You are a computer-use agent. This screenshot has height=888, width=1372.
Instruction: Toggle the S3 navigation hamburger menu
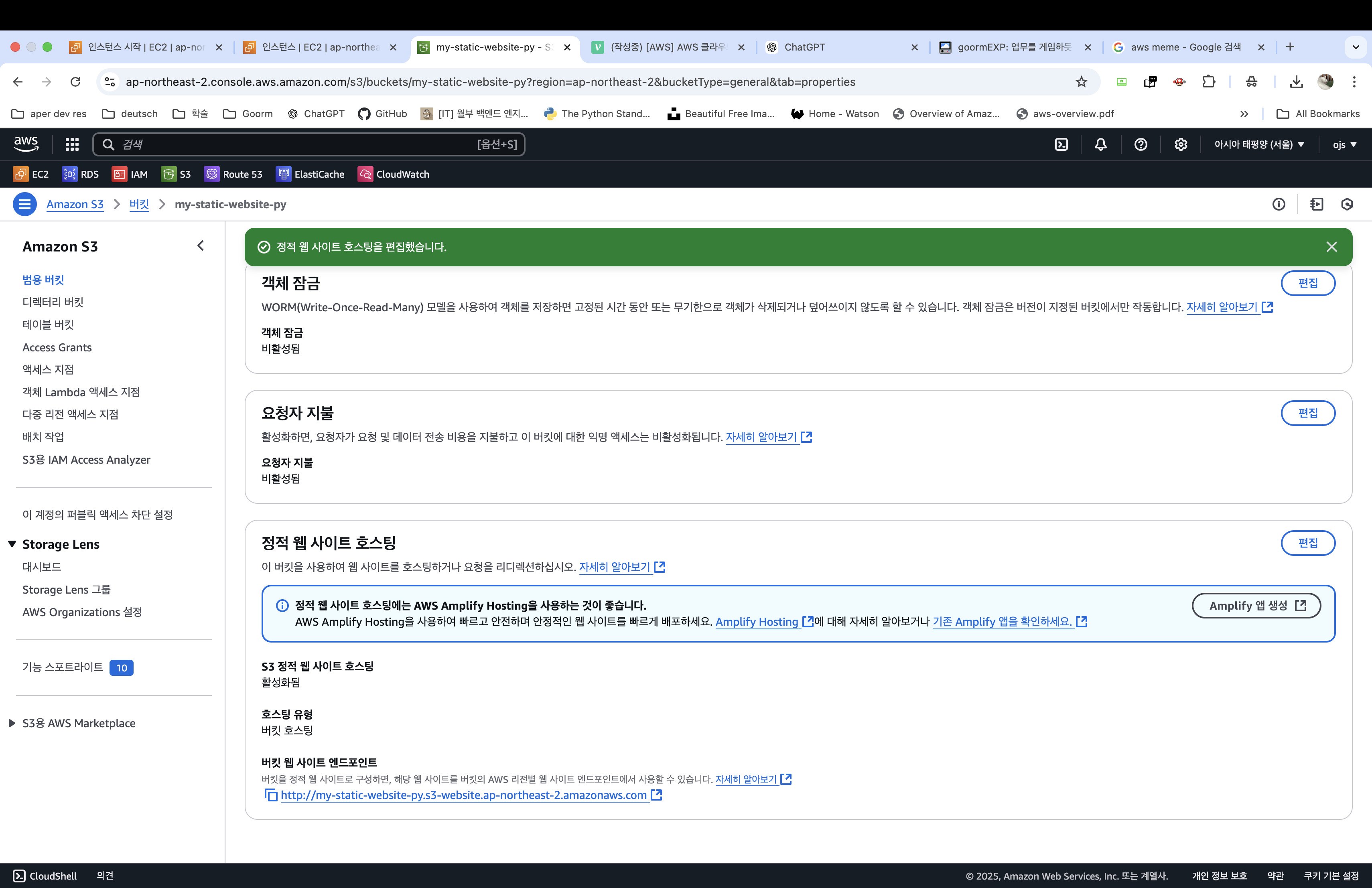coord(25,204)
